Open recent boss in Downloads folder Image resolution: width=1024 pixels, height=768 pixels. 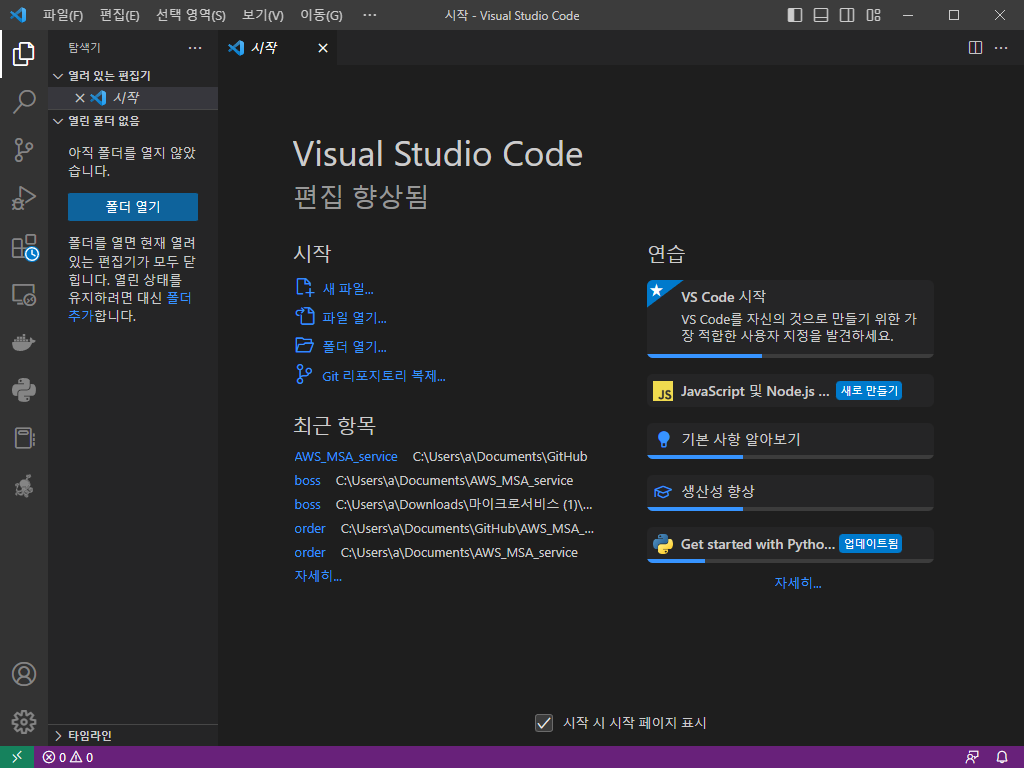pos(308,505)
